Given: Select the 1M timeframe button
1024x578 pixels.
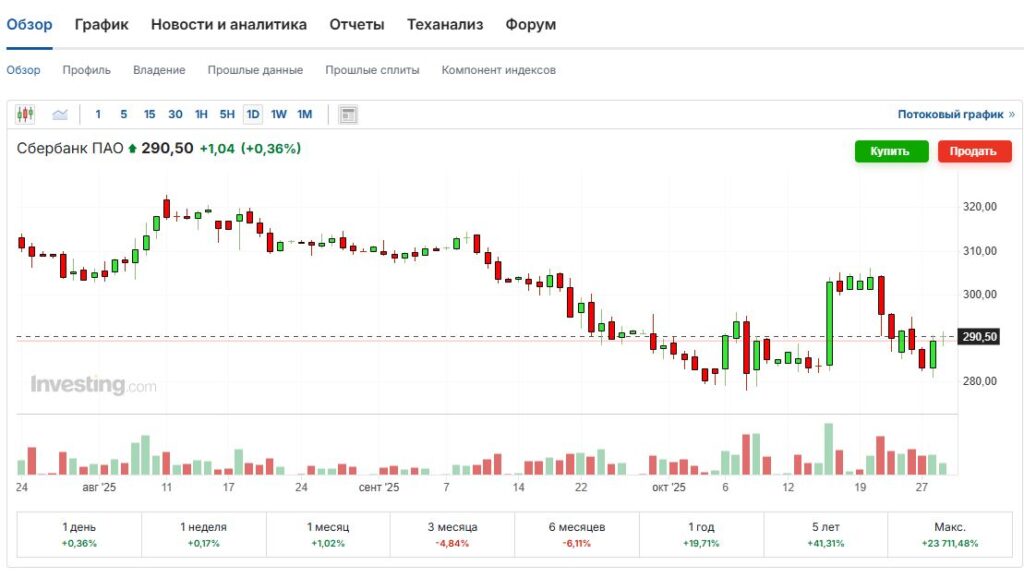Looking at the screenshot, I should click(x=305, y=115).
